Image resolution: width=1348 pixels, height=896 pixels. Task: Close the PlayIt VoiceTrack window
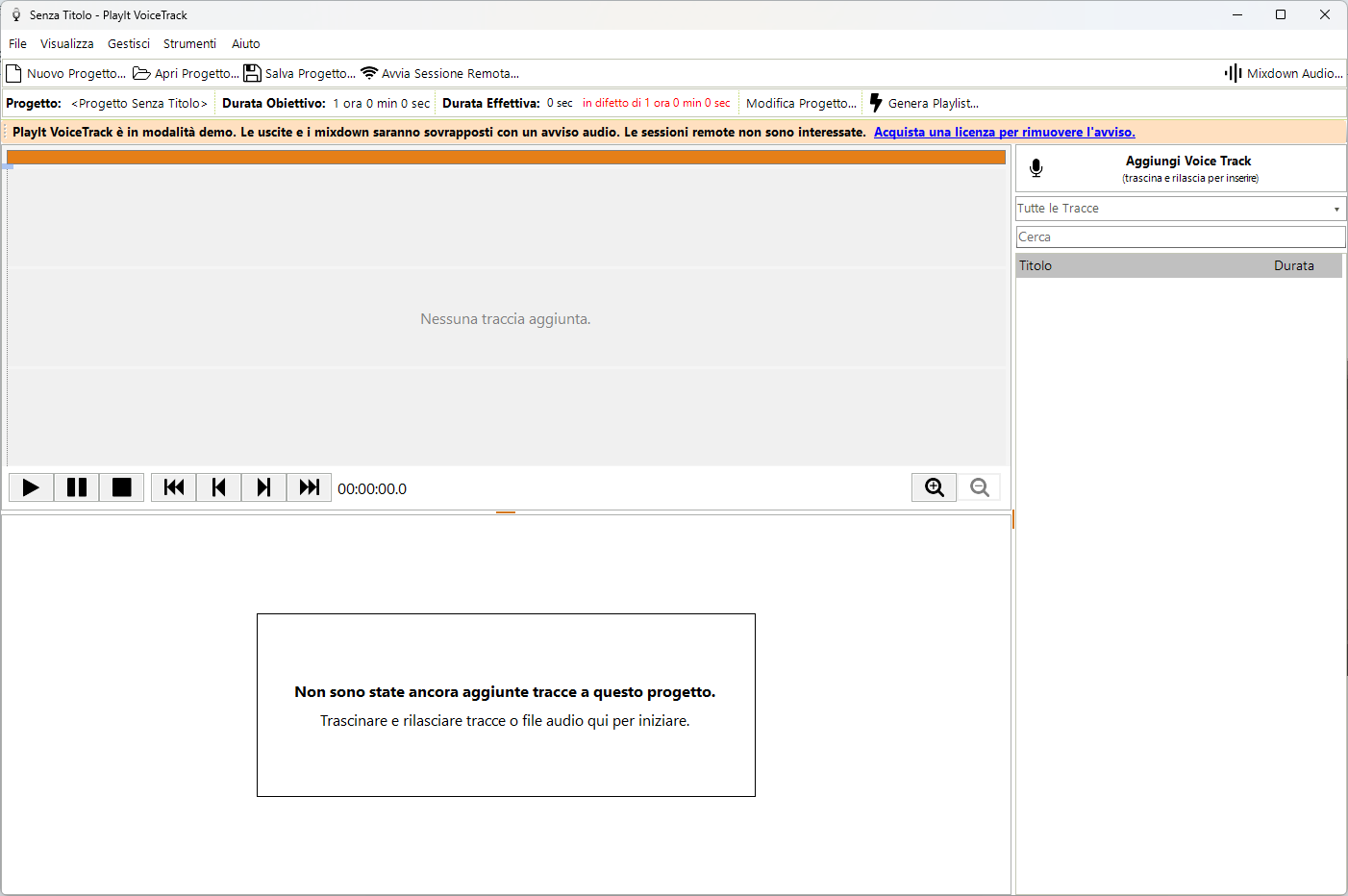pyautogui.click(x=1325, y=14)
